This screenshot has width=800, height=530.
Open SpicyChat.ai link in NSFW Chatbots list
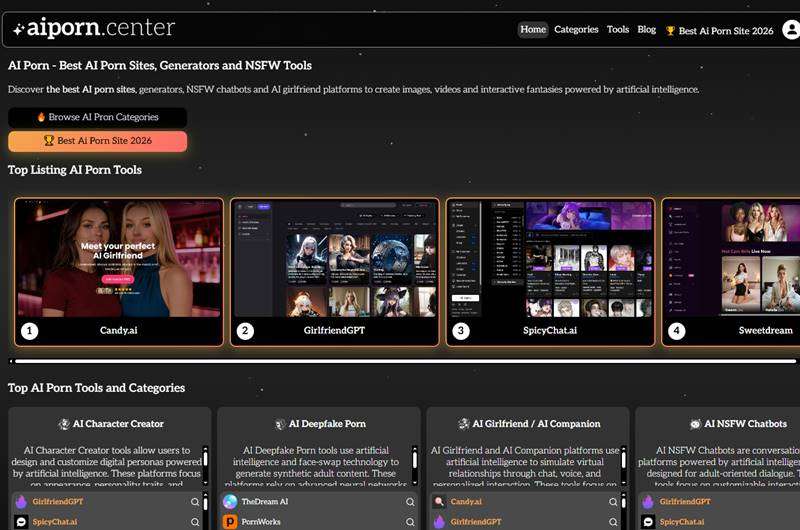click(682, 522)
